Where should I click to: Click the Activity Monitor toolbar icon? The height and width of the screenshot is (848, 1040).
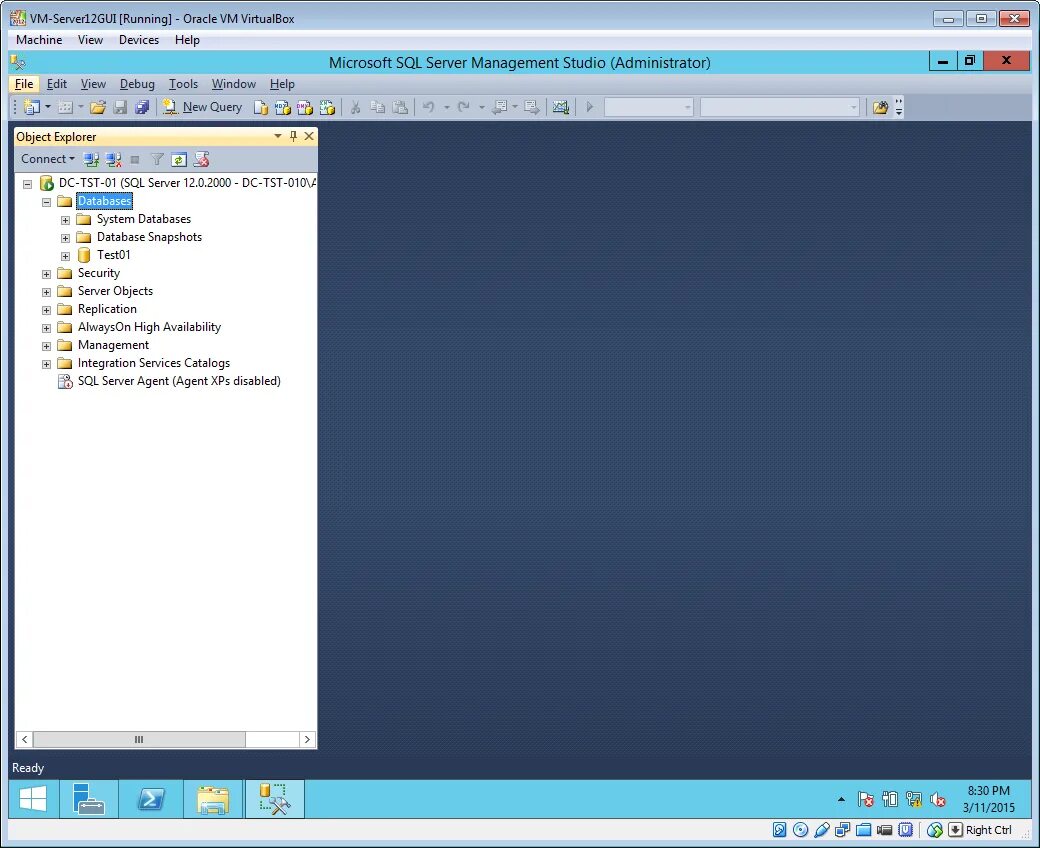[x=560, y=107]
